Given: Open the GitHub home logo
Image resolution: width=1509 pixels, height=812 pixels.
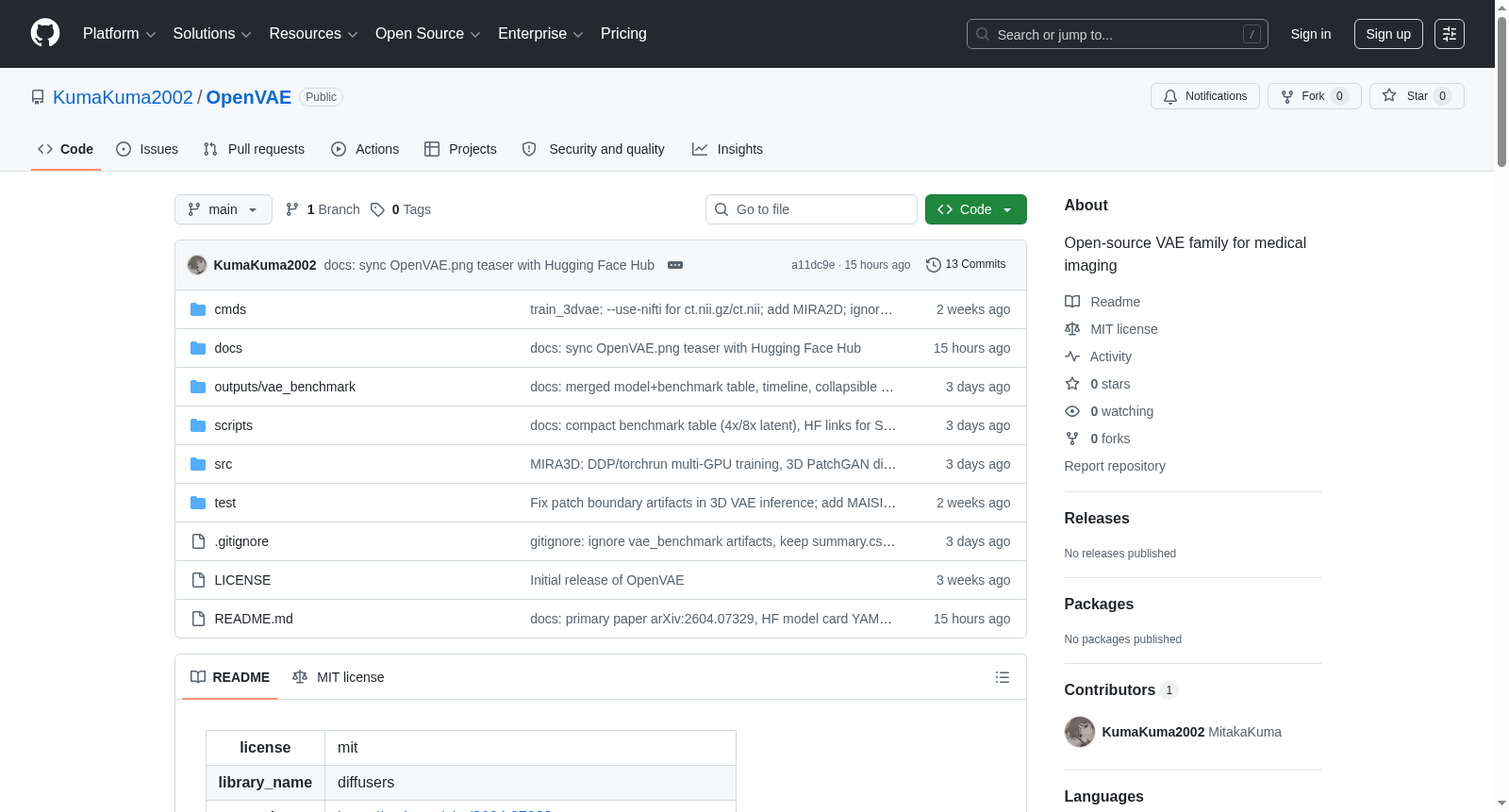Looking at the screenshot, I should pyautogui.click(x=45, y=33).
